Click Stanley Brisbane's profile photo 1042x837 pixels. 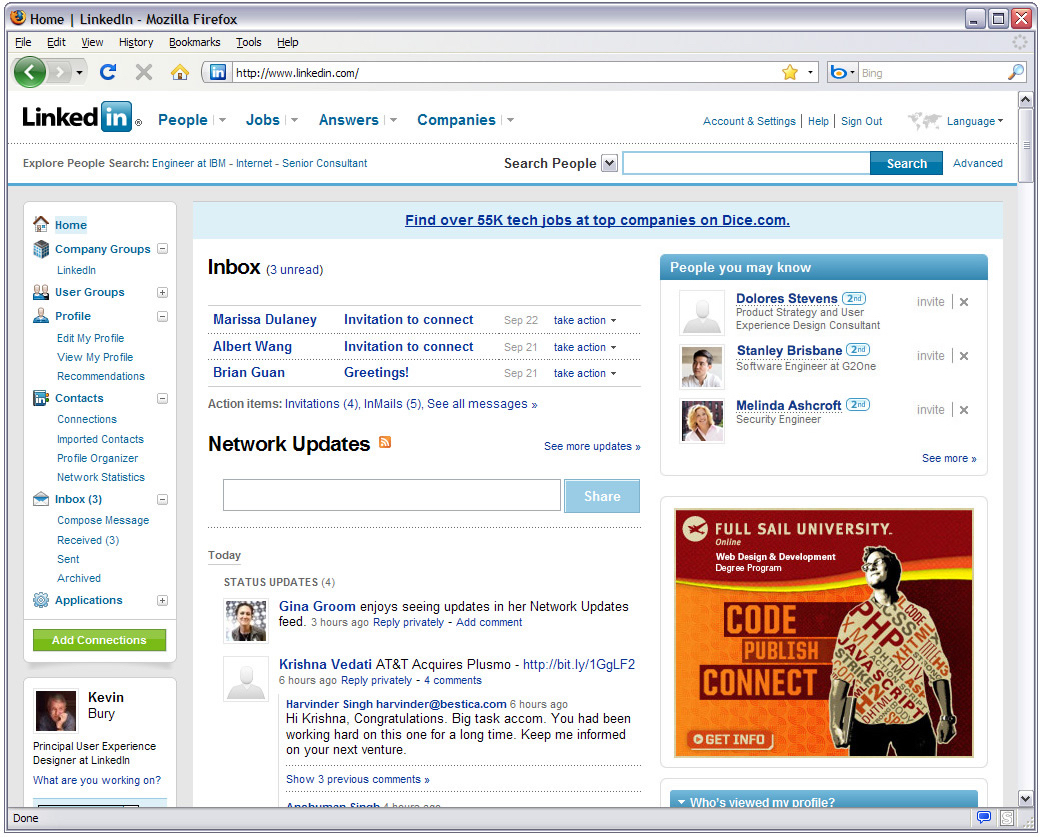tap(702, 366)
